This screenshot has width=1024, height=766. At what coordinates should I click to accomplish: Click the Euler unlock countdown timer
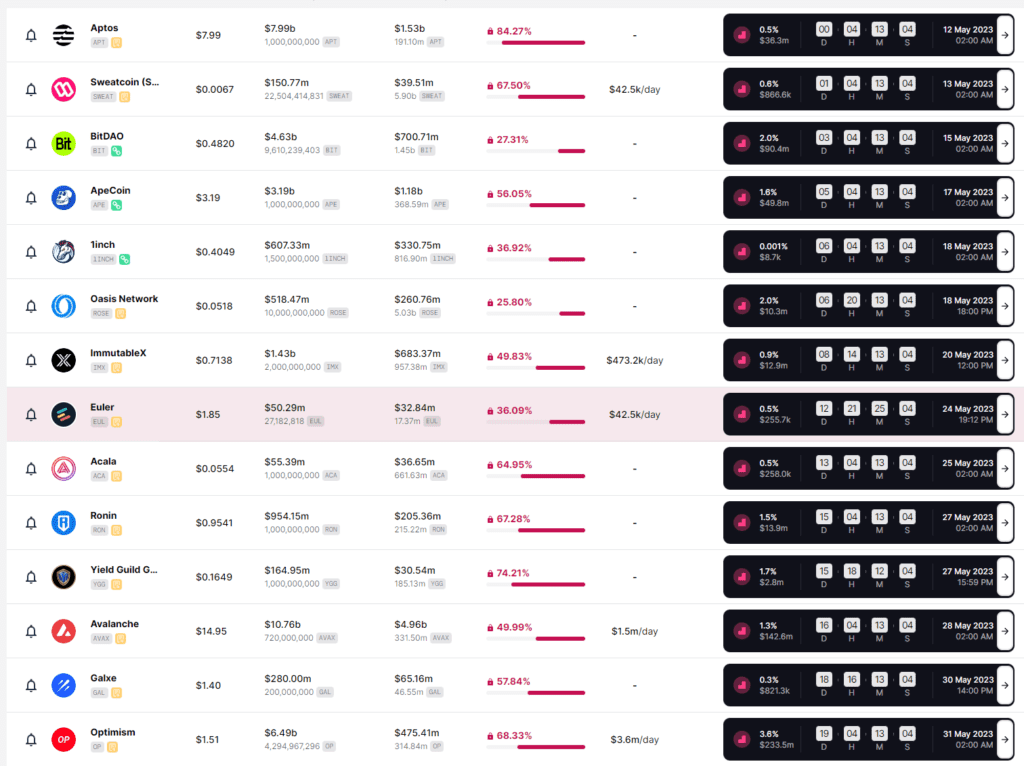click(865, 414)
